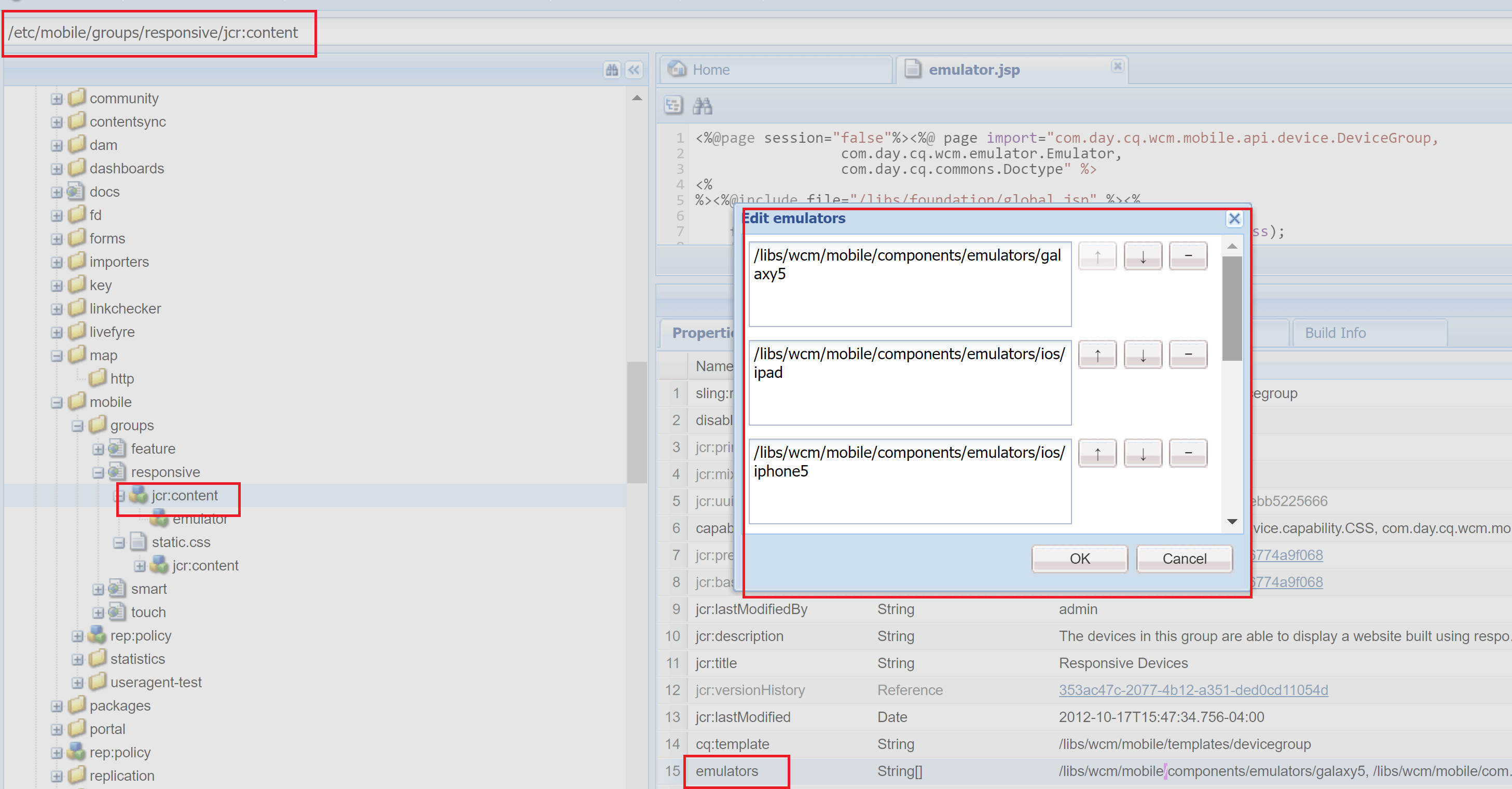Collapse the responsive node in the tree

[x=98, y=472]
